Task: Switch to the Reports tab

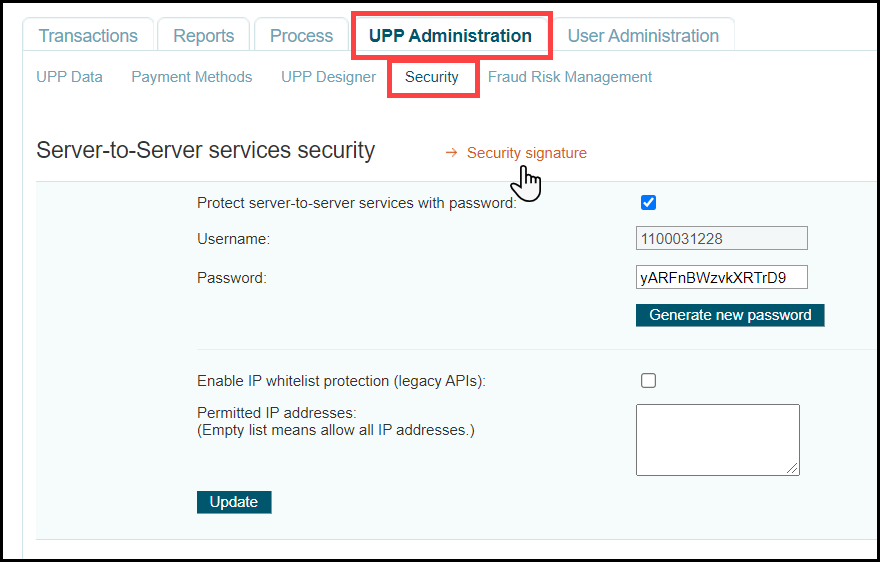Action: (x=204, y=36)
